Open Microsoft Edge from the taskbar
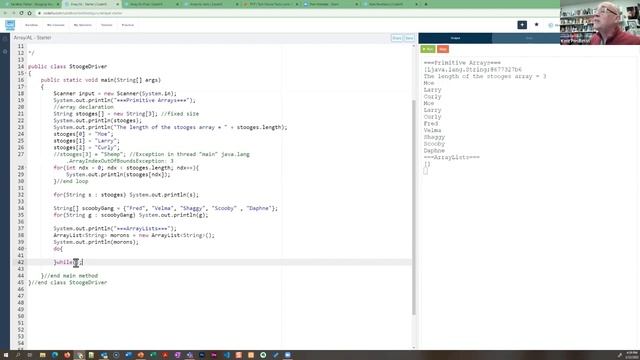 click(x=55, y=355)
